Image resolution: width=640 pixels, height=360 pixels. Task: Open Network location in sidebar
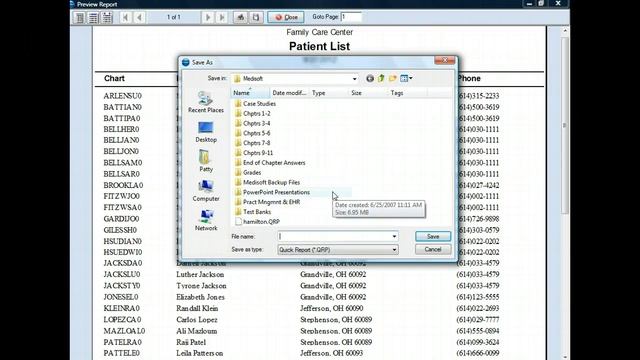coord(206,220)
